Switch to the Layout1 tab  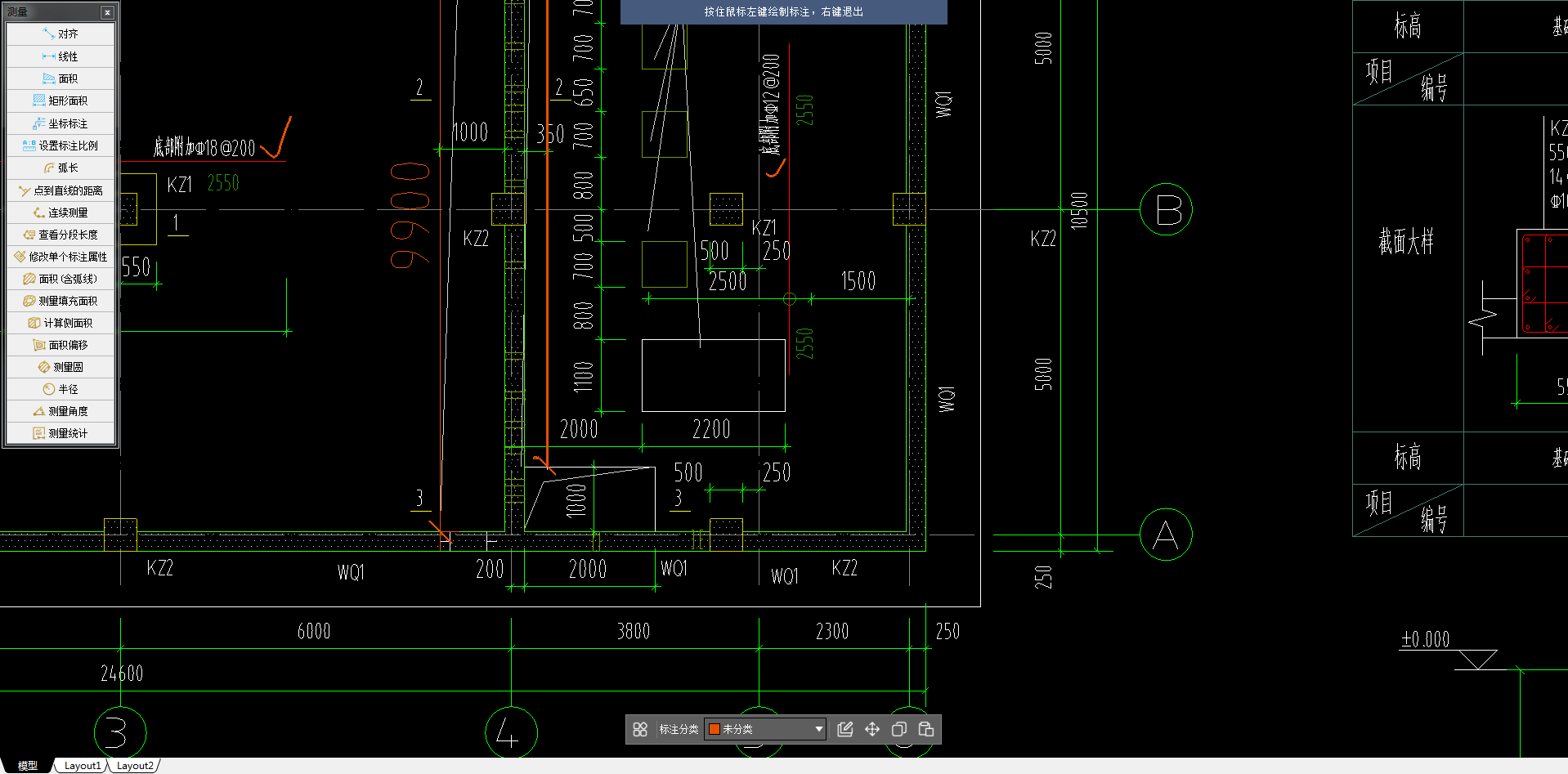pos(83,766)
